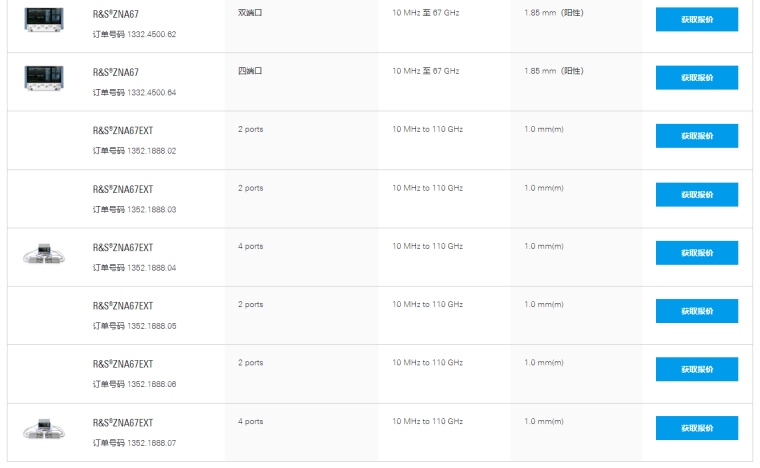
Task: Select ZNA67EXT name above order 1352.1888.03
Action: [122, 189]
